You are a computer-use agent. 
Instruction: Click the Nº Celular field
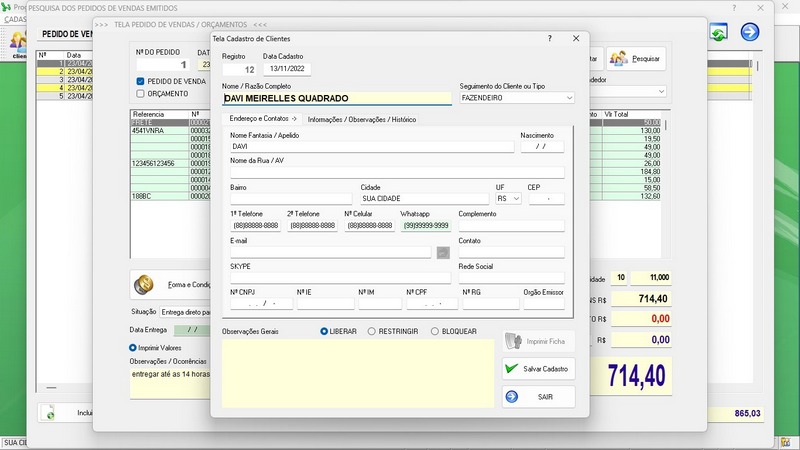(x=370, y=226)
